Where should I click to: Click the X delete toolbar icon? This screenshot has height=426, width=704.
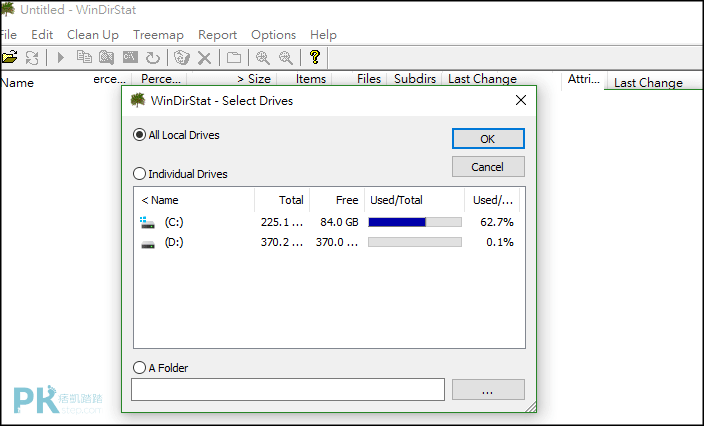pyautogui.click(x=204, y=58)
